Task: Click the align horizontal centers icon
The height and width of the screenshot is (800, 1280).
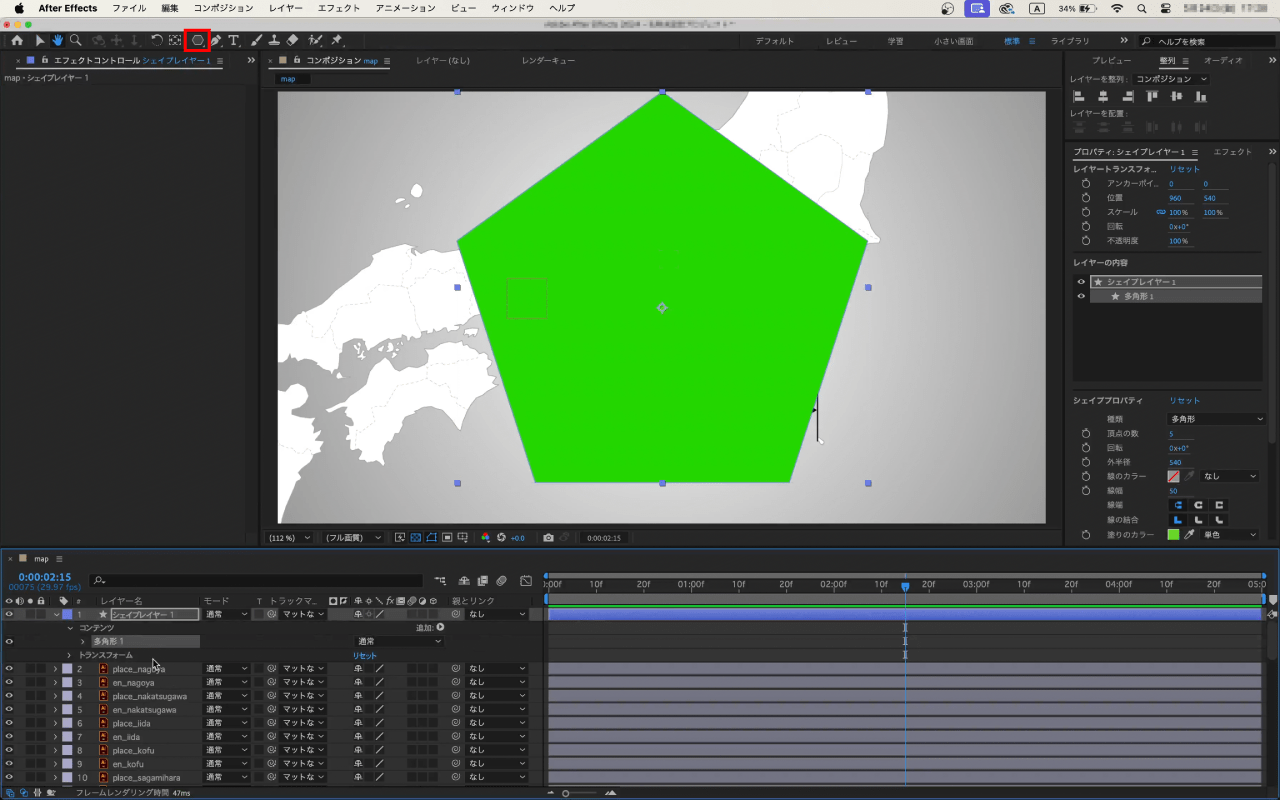Action: tap(1103, 96)
